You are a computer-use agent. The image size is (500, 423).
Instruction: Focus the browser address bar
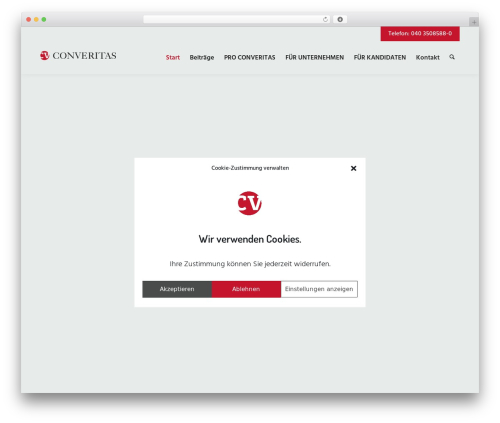click(237, 20)
